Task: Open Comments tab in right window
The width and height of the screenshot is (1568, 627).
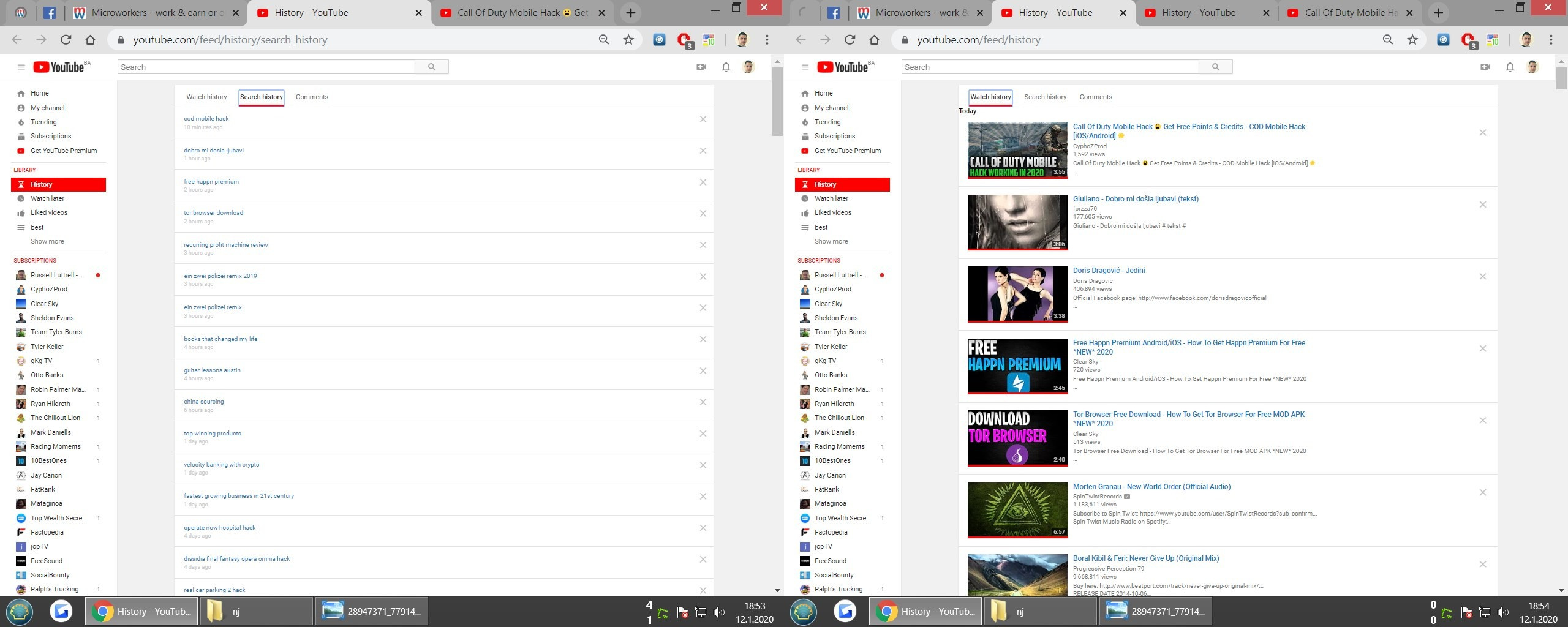Action: tap(1096, 97)
